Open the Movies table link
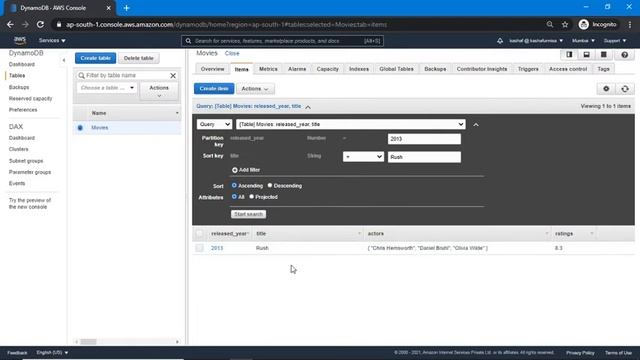Image resolution: width=640 pixels, height=360 pixels. [100, 128]
